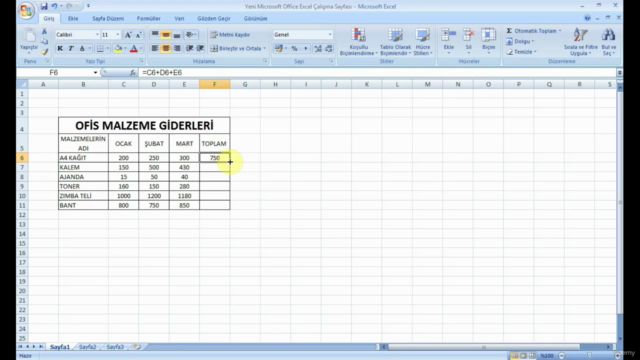The image size is (640, 360).
Task: Click the top align icon
Action: pyautogui.click(x=155, y=35)
